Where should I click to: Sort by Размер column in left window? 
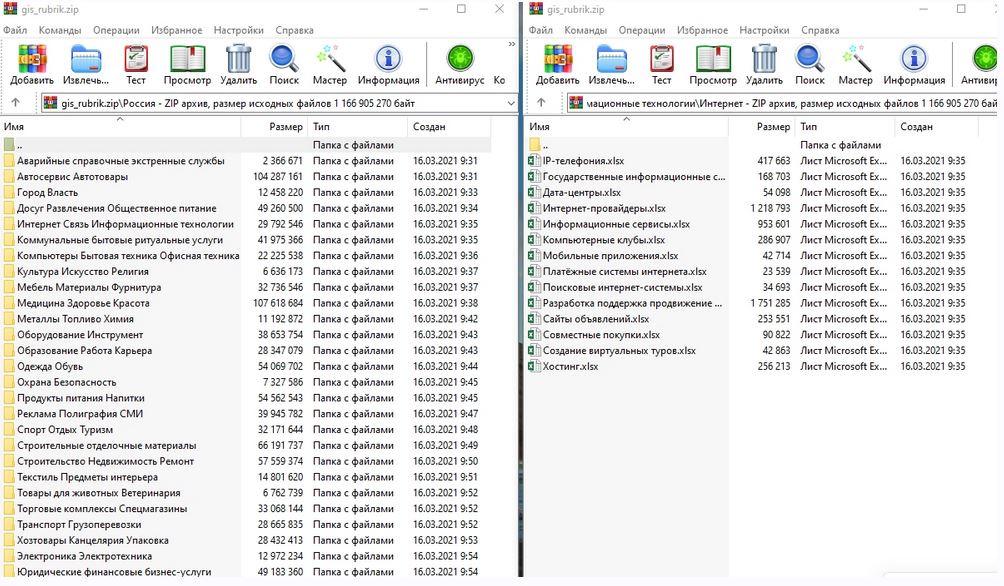(x=286, y=127)
